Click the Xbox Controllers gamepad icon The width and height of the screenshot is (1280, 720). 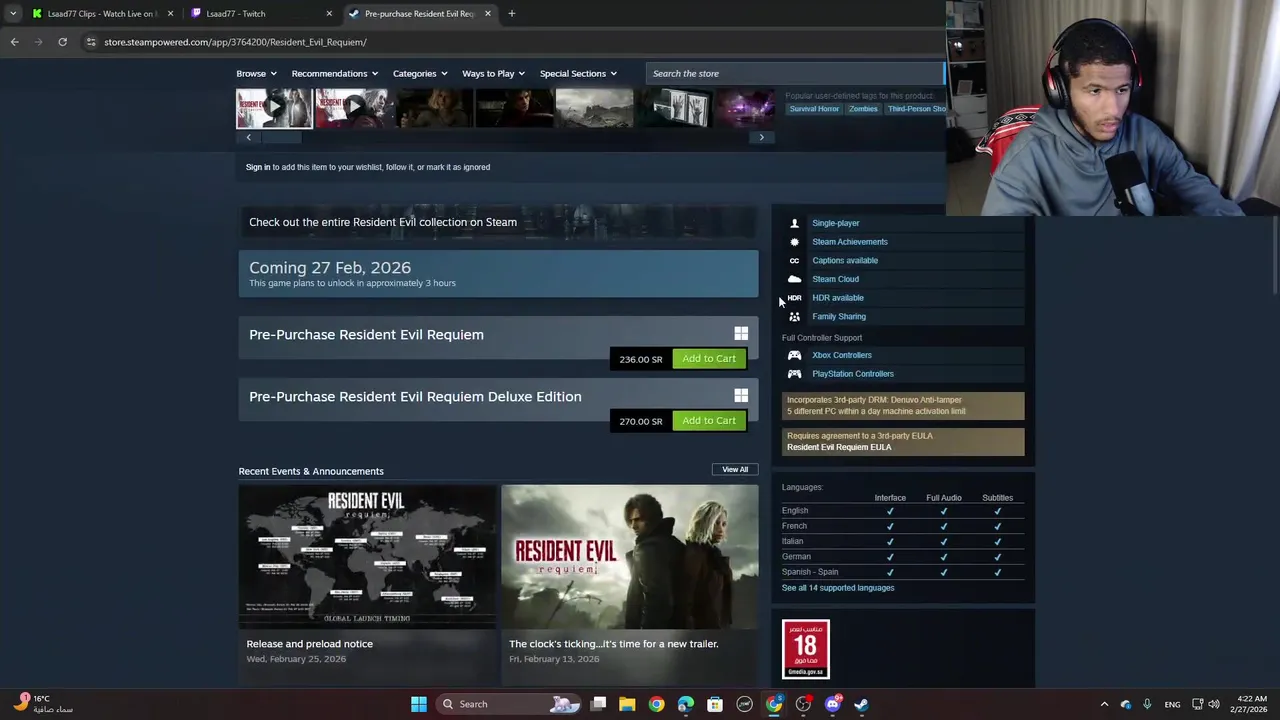tap(794, 355)
